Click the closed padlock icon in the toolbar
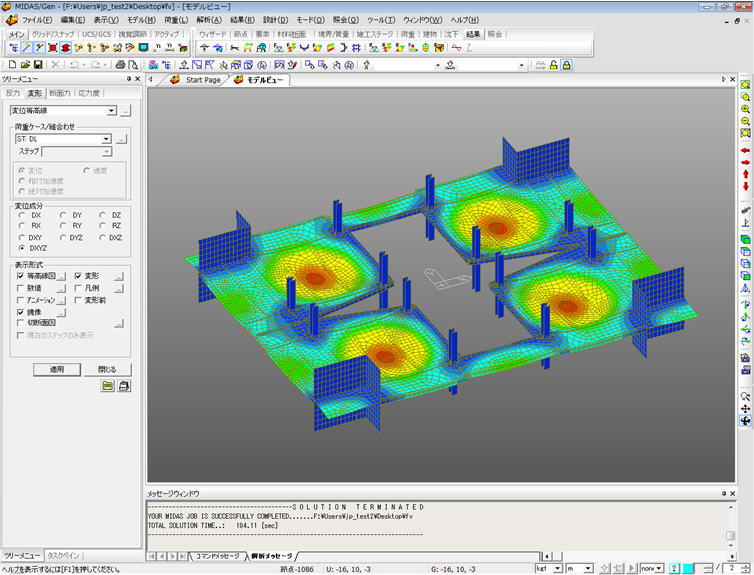The height and width of the screenshot is (575, 754). (566, 65)
